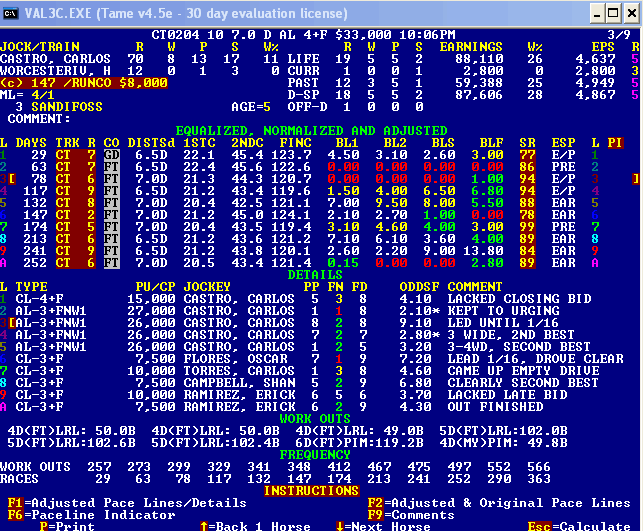Screen dimensions: 643x531
Task: Click the (c) 147 /RUNCO $8,000 line
Action: [84, 83]
